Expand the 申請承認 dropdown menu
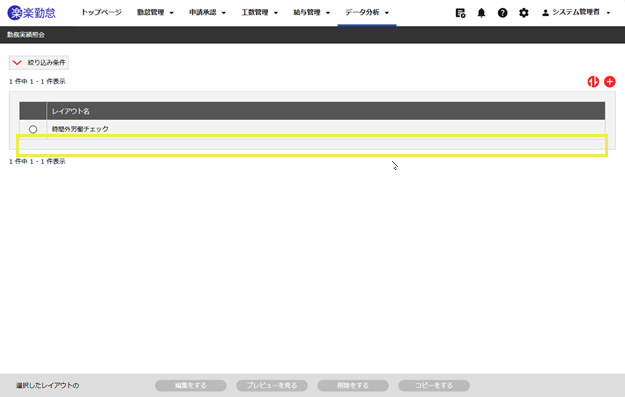The image size is (625, 397). point(207,12)
